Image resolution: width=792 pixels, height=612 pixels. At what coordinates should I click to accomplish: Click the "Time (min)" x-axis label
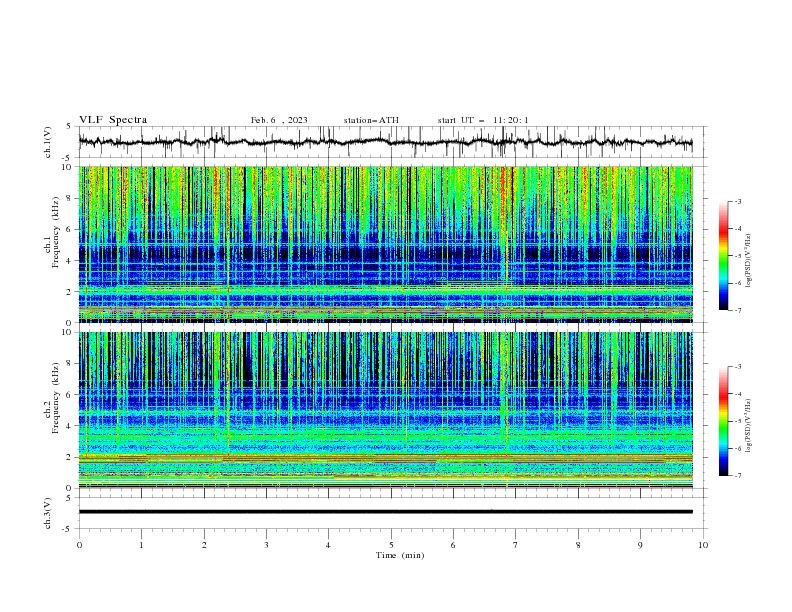pyautogui.click(x=400, y=555)
